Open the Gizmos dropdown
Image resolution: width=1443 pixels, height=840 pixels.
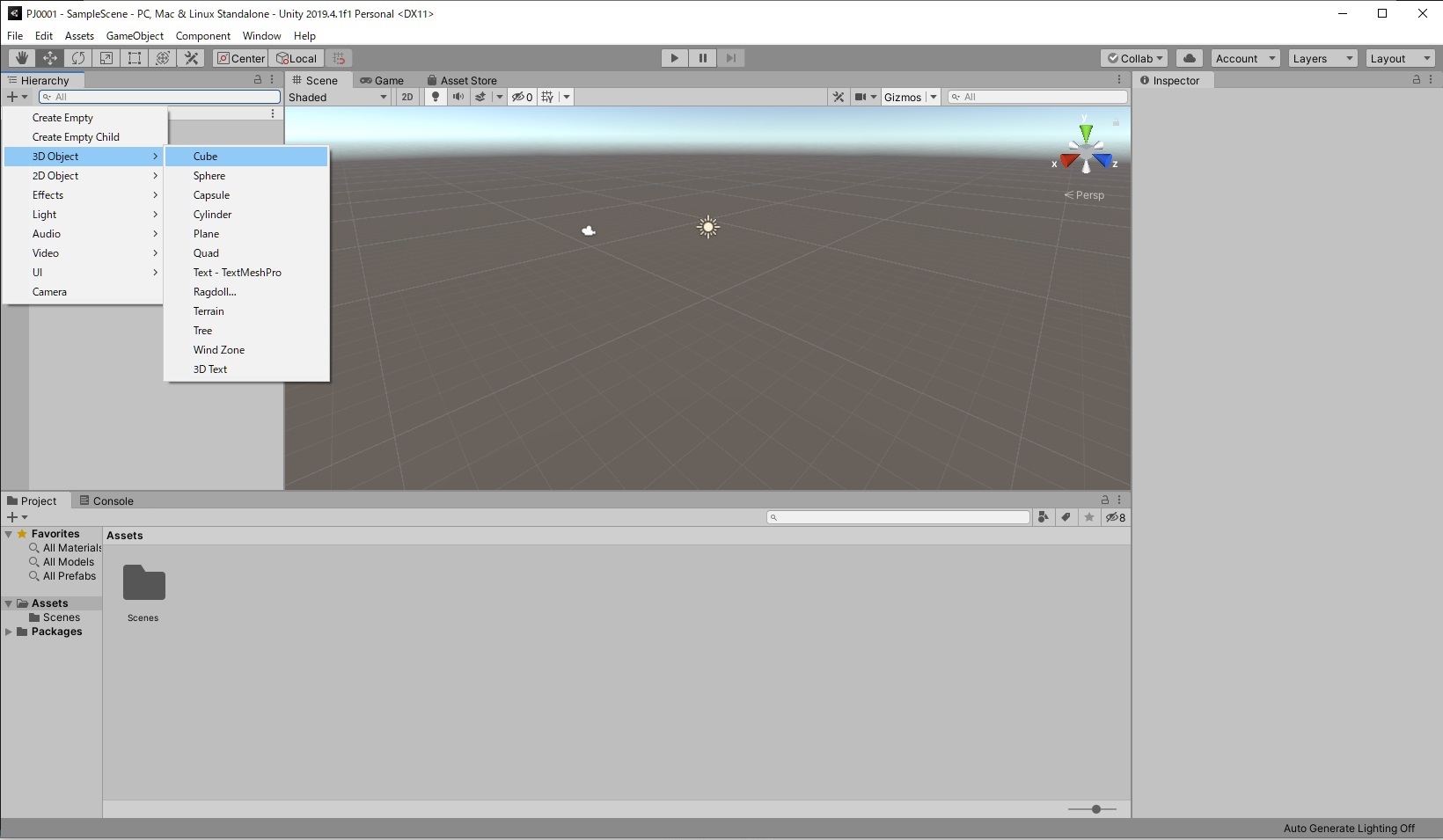pyautogui.click(x=911, y=97)
